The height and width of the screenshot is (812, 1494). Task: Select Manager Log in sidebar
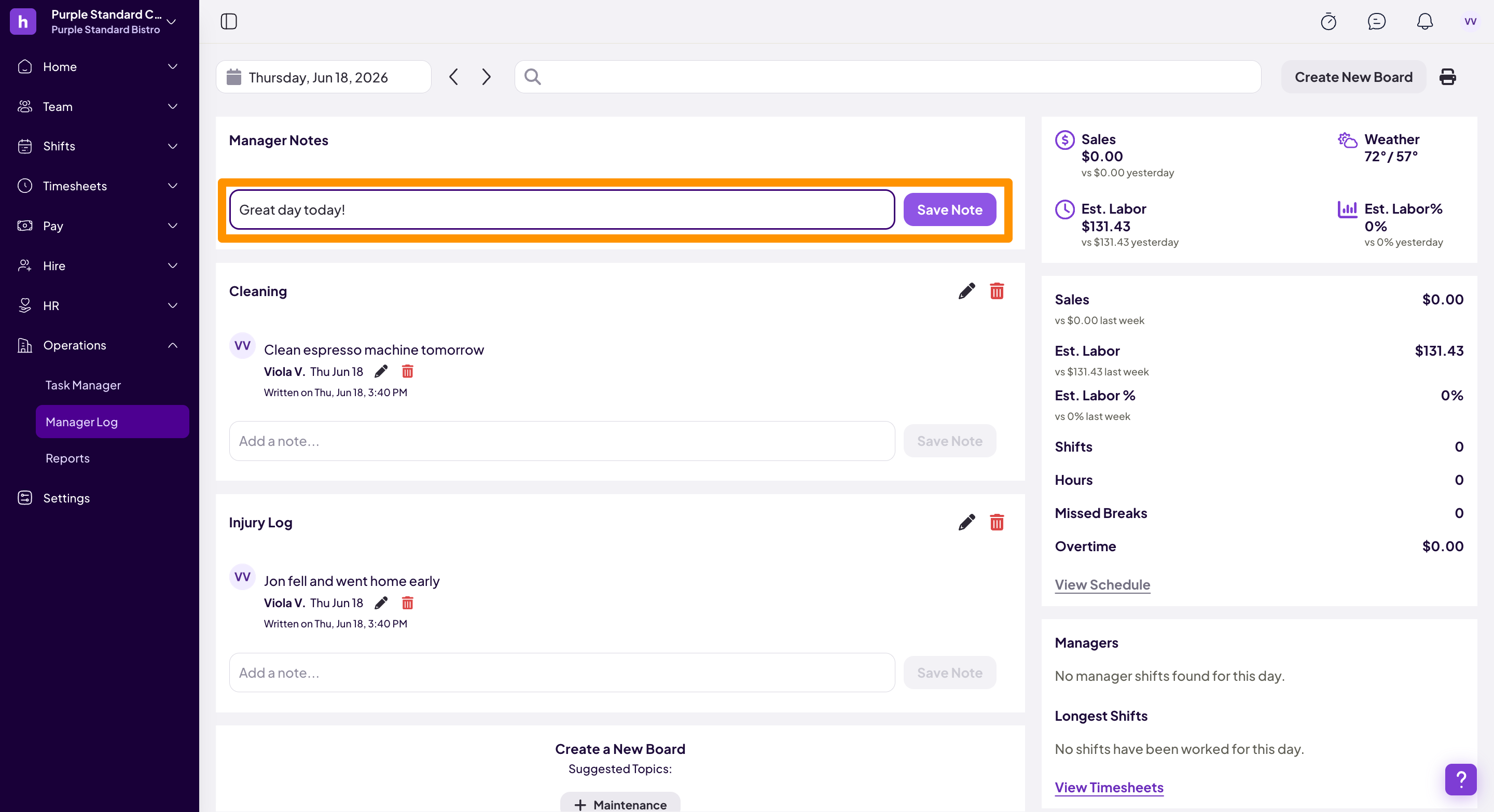113,422
